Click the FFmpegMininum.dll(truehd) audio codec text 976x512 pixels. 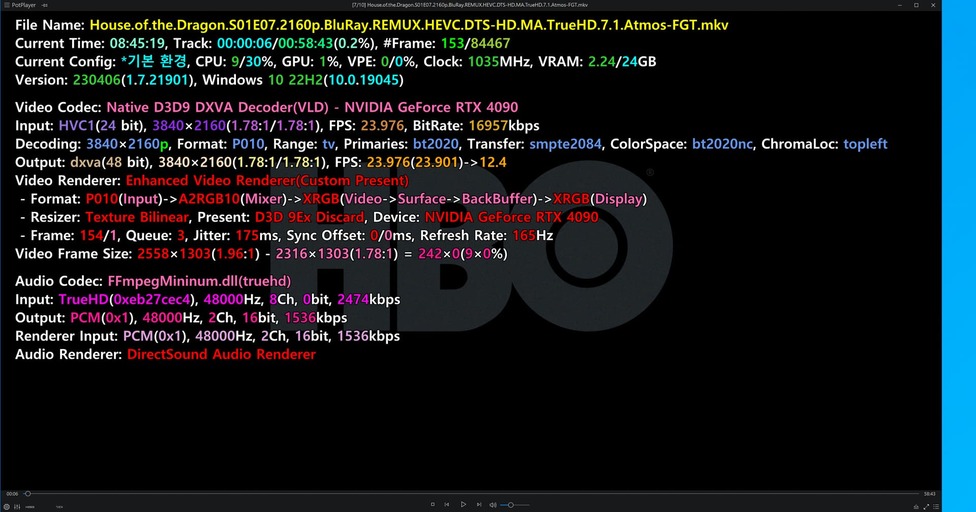[199, 281]
